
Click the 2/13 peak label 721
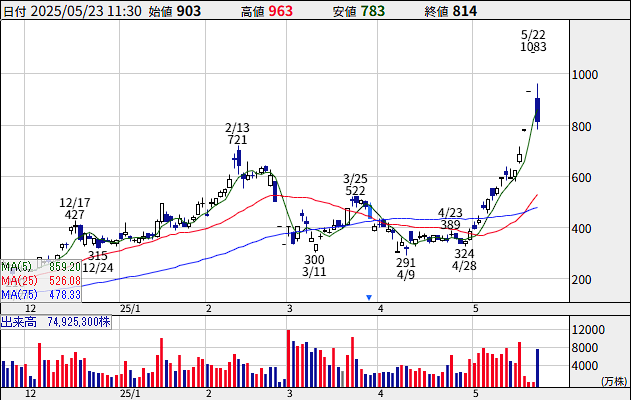(237, 140)
